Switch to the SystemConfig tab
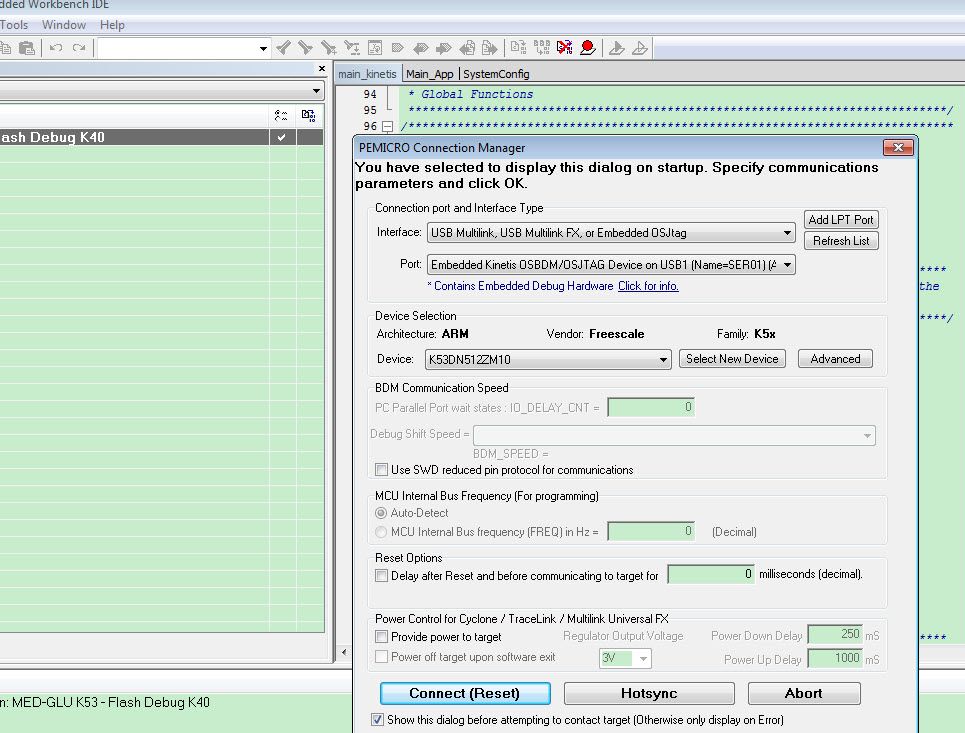Image resolution: width=965 pixels, height=733 pixels. [496, 74]
